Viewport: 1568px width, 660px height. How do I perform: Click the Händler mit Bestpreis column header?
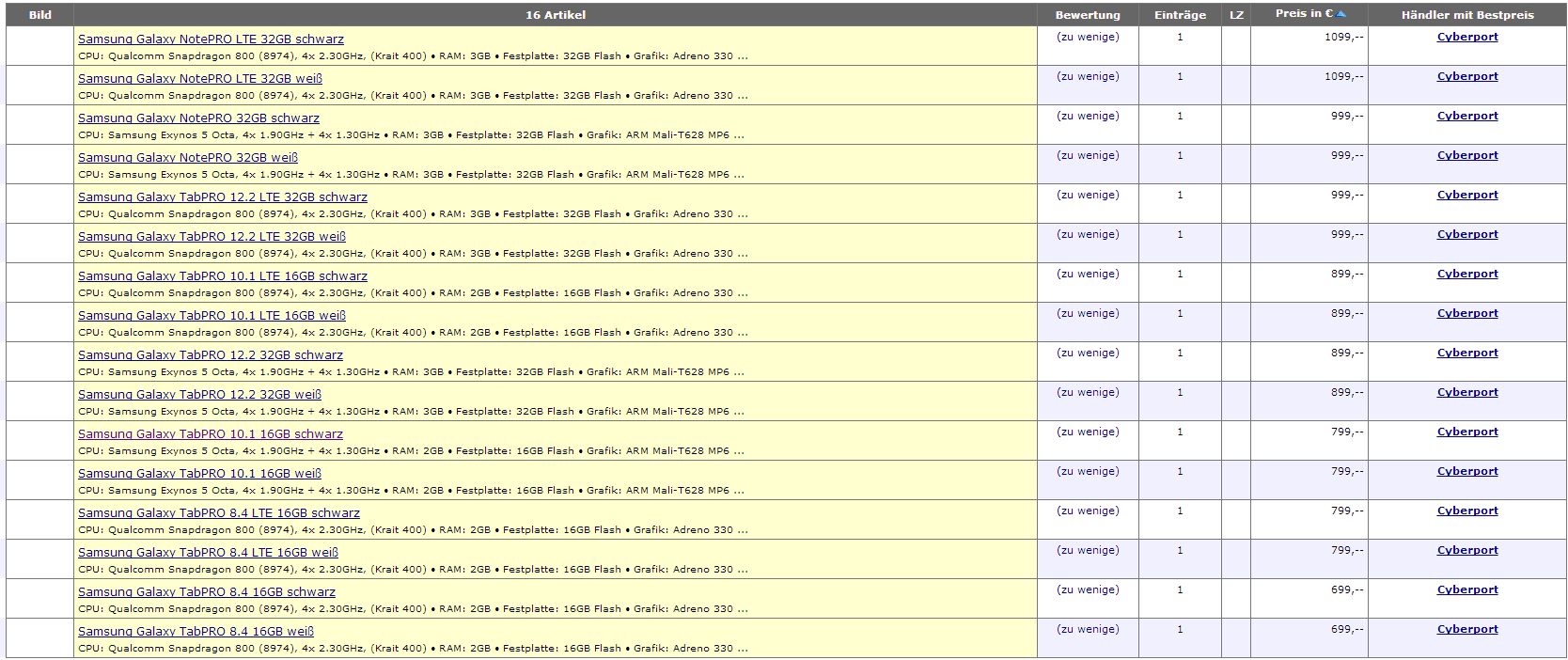coord(1467,15)
